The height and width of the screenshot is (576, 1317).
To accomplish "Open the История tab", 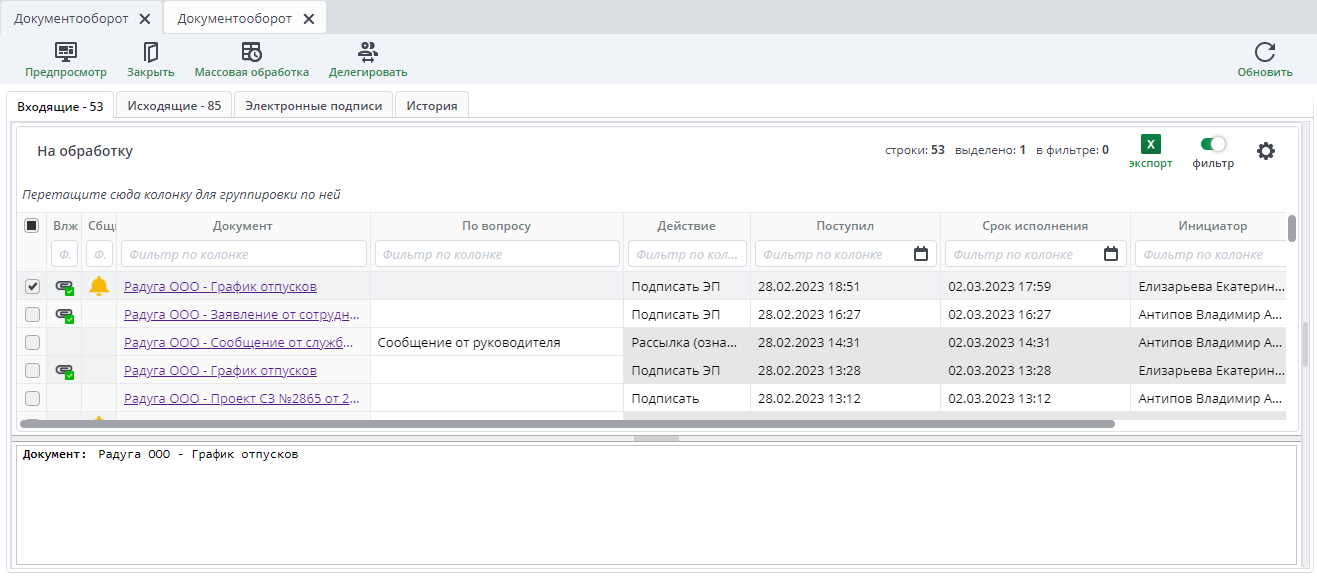I will [432, 106].
